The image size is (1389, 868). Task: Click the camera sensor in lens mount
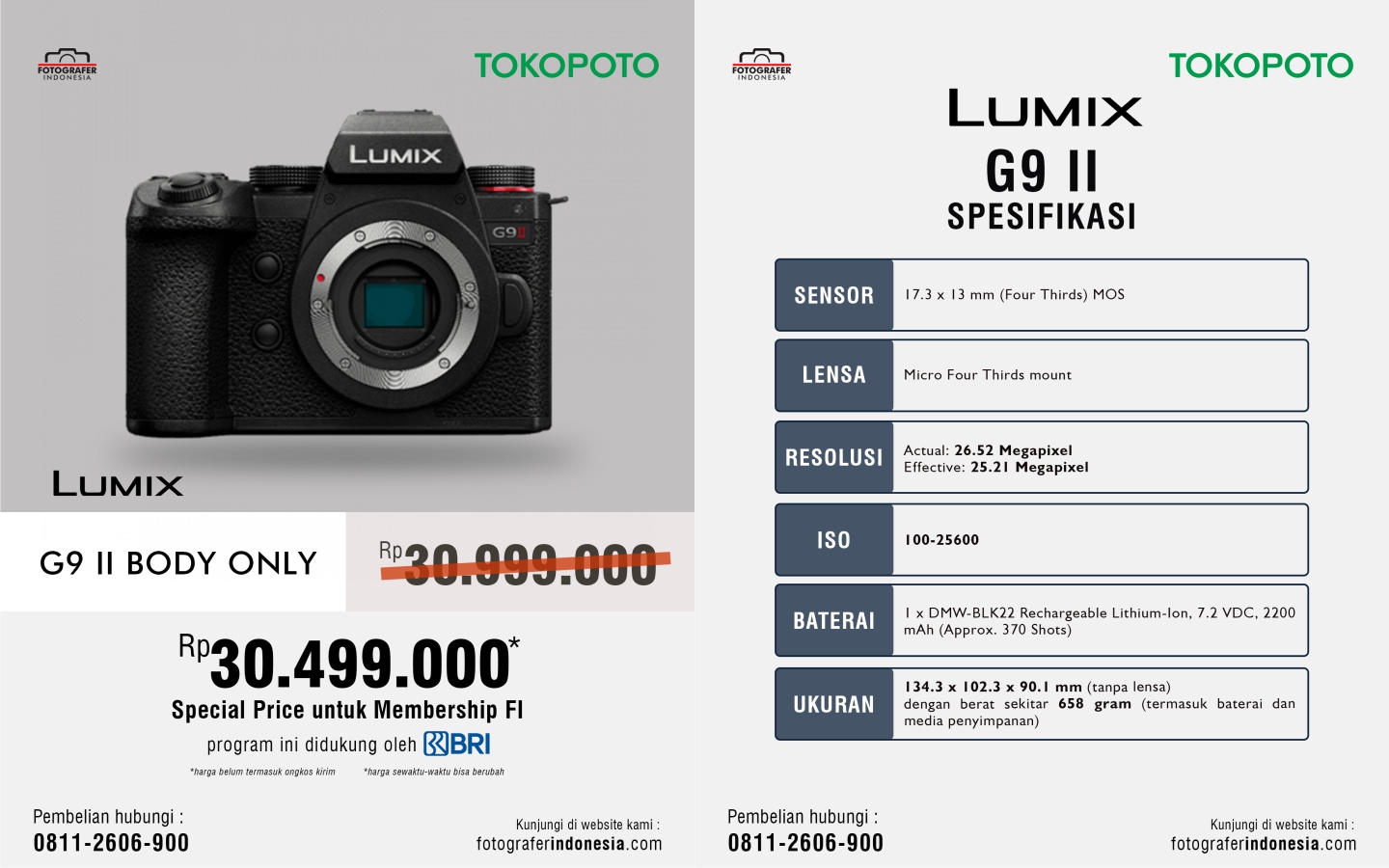tap(395, 304)
